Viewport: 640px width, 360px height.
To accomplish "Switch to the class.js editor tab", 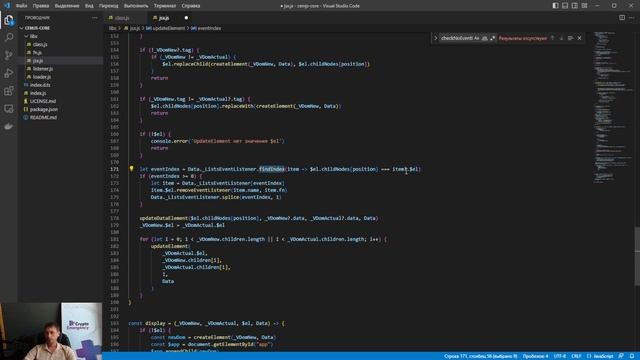I will [122, 18].
